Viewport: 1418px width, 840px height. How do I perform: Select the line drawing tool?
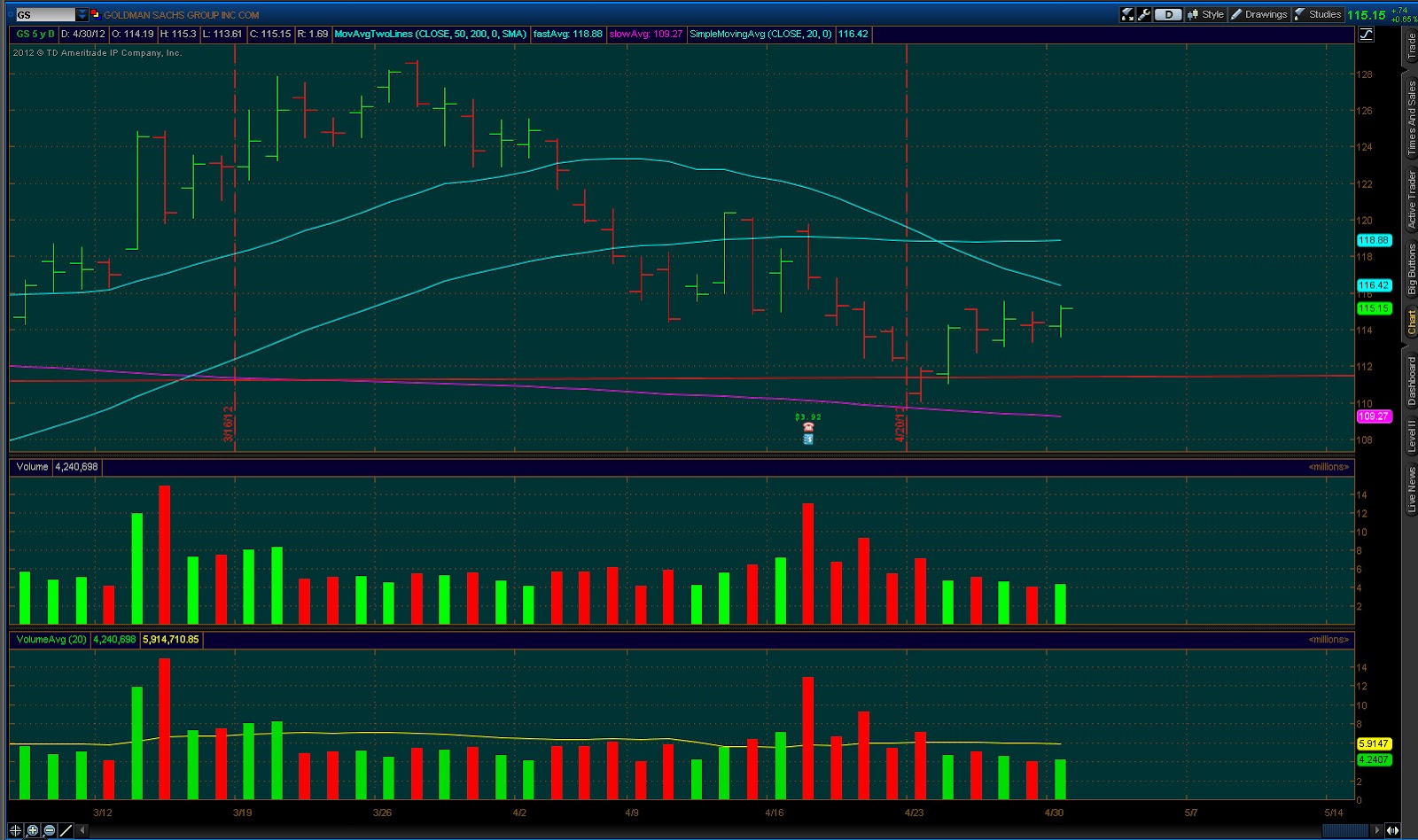pos(66,830)
